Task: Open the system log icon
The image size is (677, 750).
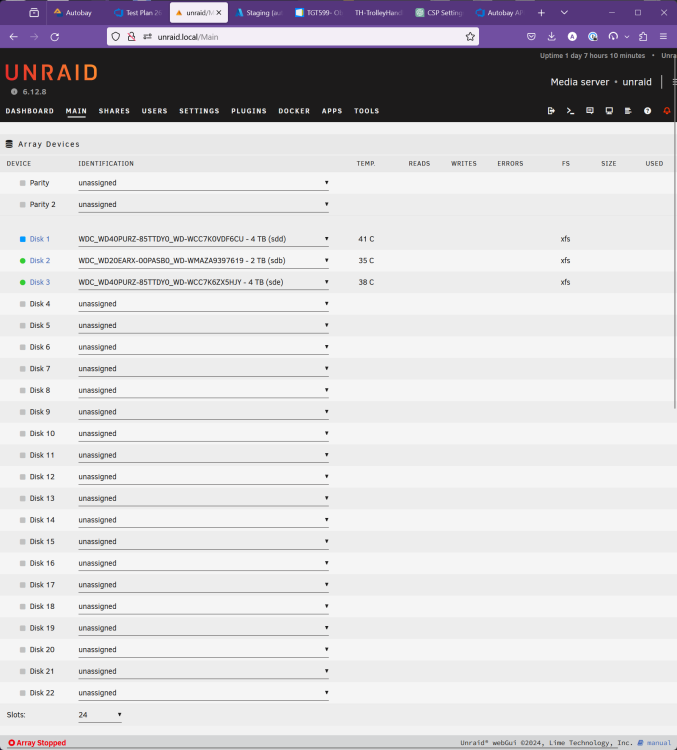Action: [x=628, y=111]
